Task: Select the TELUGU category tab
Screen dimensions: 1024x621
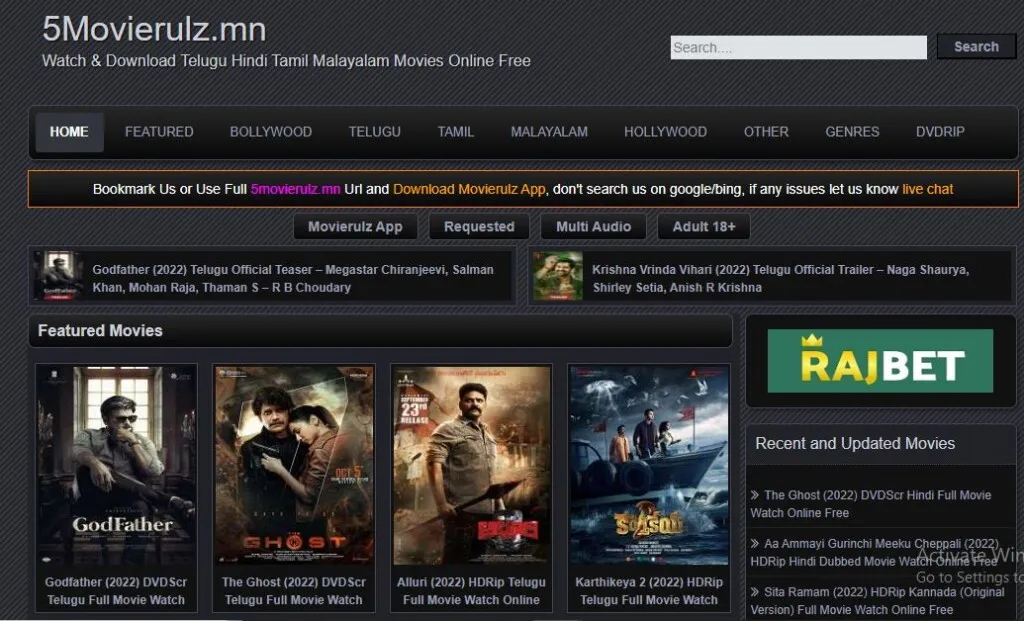Action: tap(374, 131)
